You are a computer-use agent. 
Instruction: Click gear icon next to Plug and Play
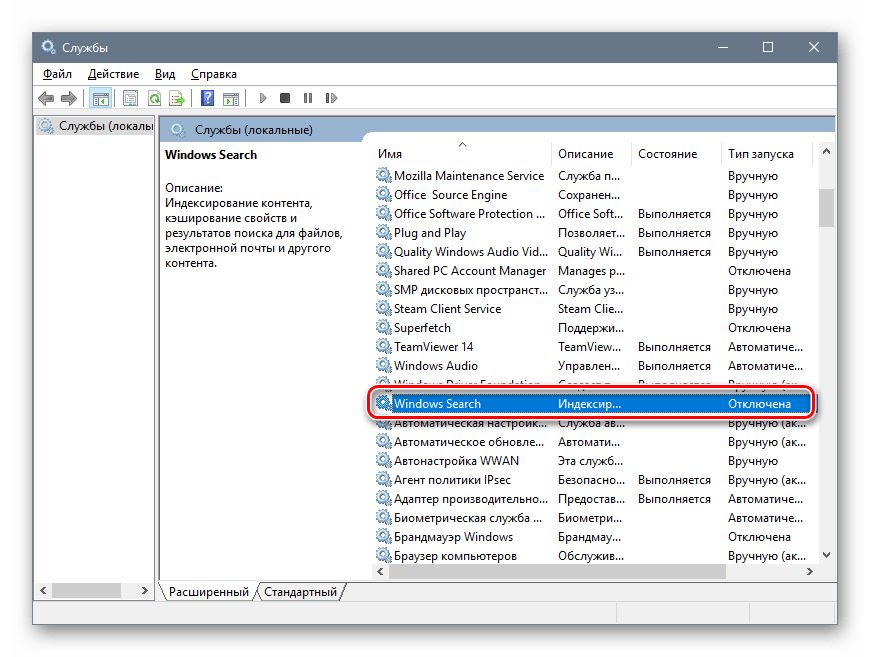[383, 232]
